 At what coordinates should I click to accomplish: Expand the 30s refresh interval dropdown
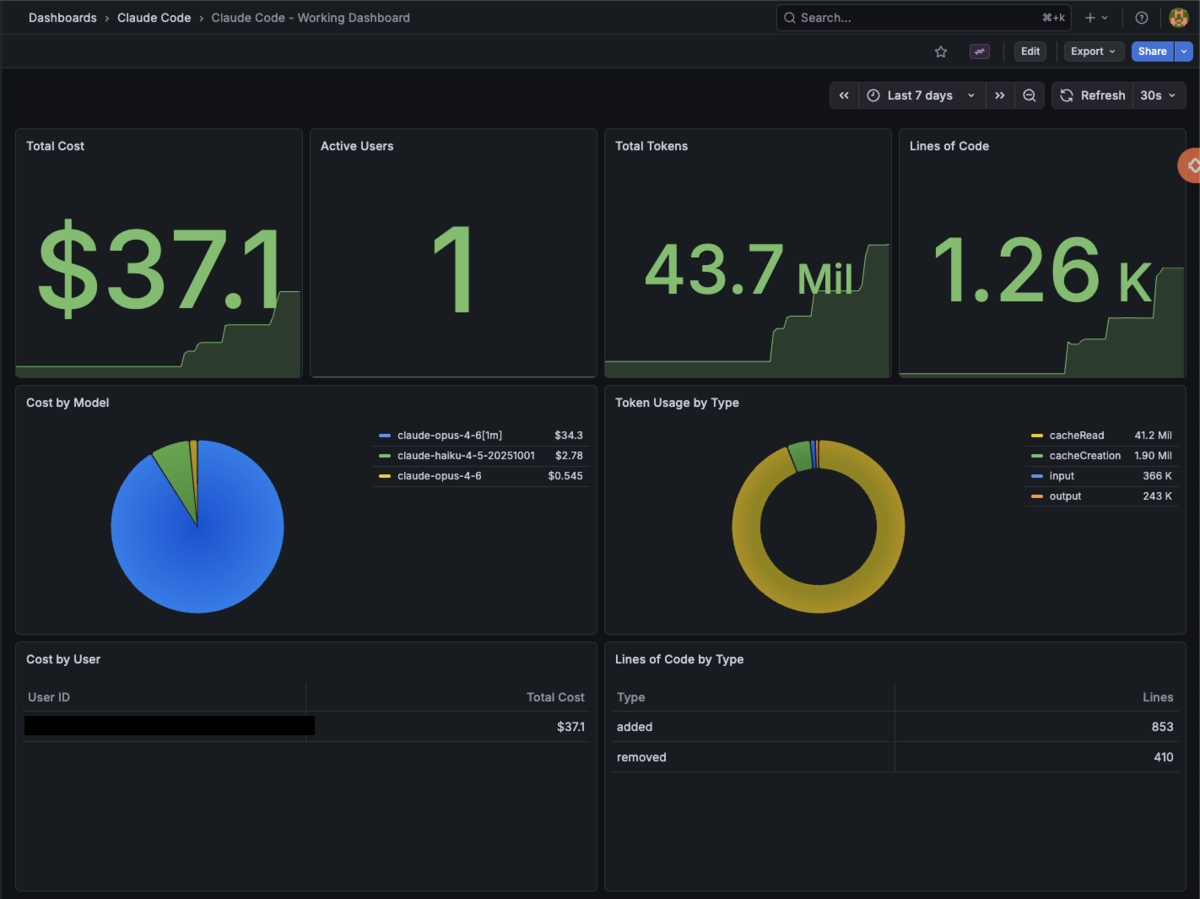tap(1159, 95)
